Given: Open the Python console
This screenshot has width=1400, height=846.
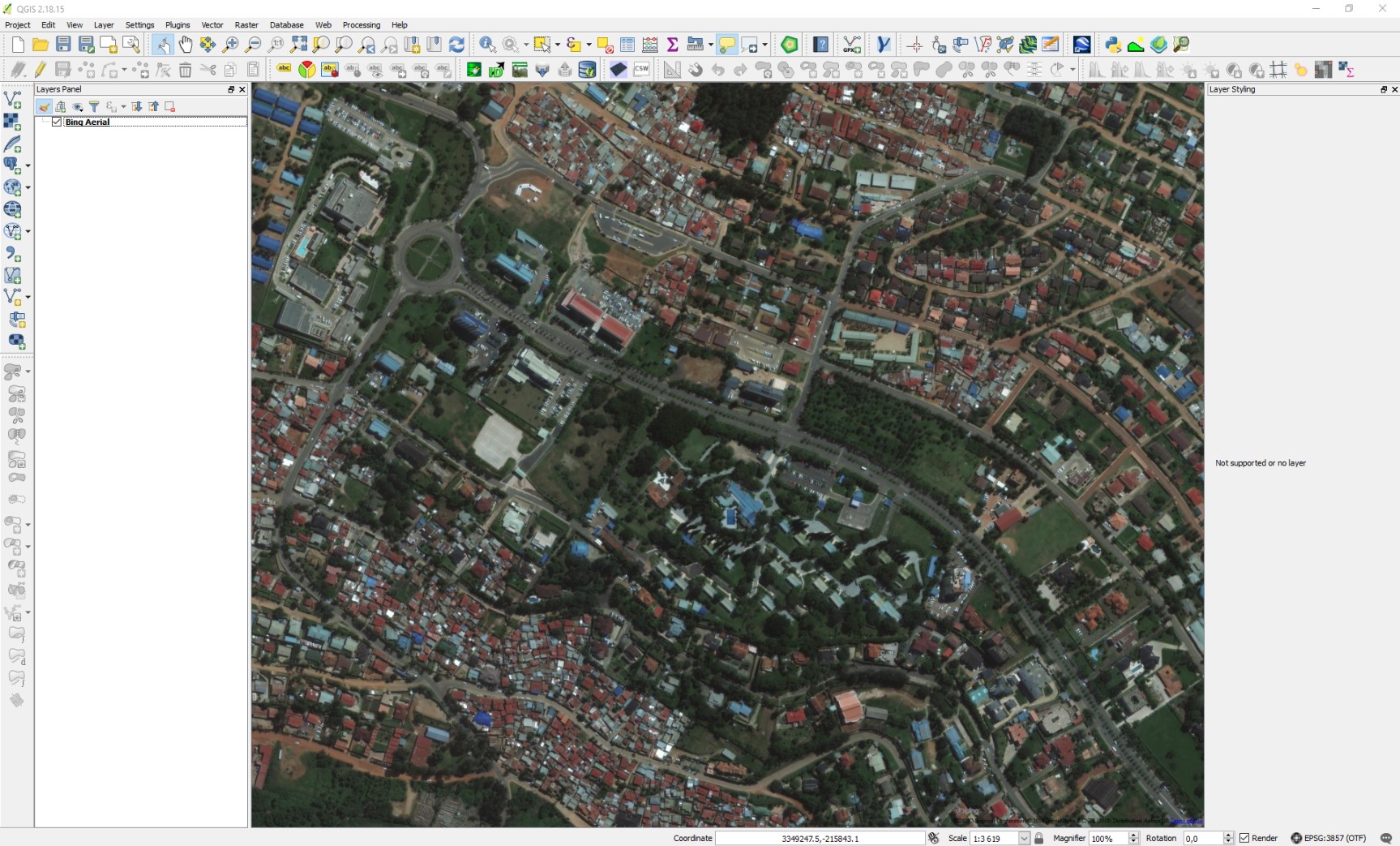Looking at the screenshot, I should pyautogui.click(x=1113, y=45).
